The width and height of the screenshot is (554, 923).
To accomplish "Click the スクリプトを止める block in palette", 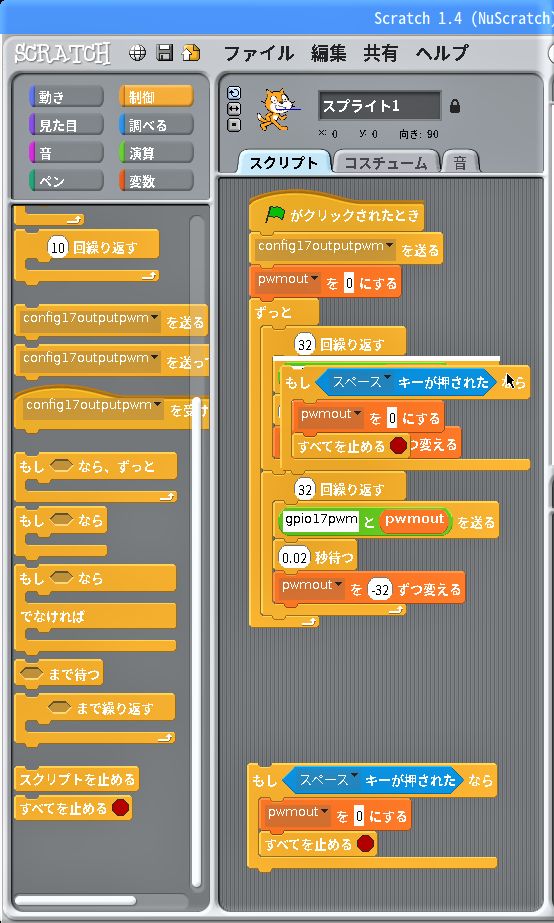I will 77,779.
